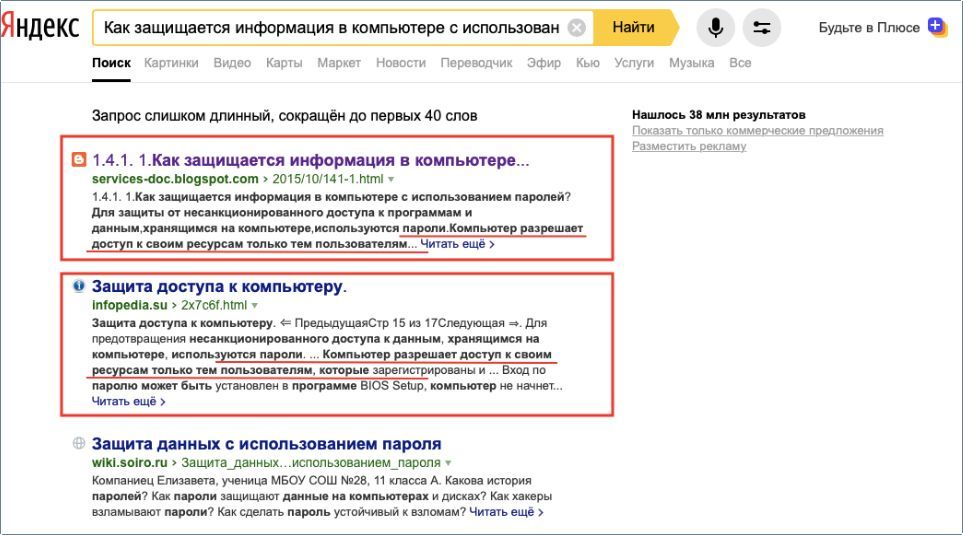Switch to the Картинки tab
This screenshot has height=535, width=963.
tap(171, 63)
